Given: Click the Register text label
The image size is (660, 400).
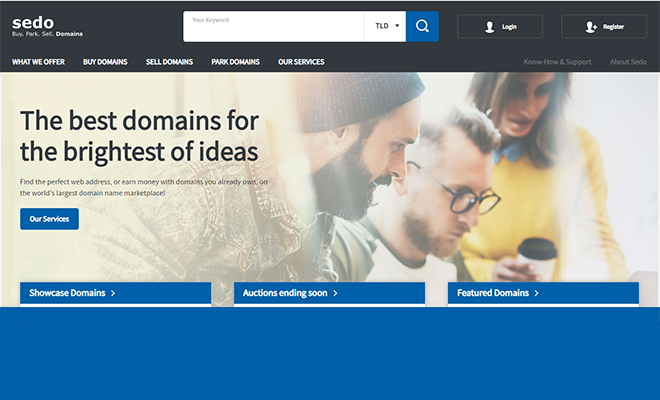Looking at the screenshot, I should coord(613,27).
